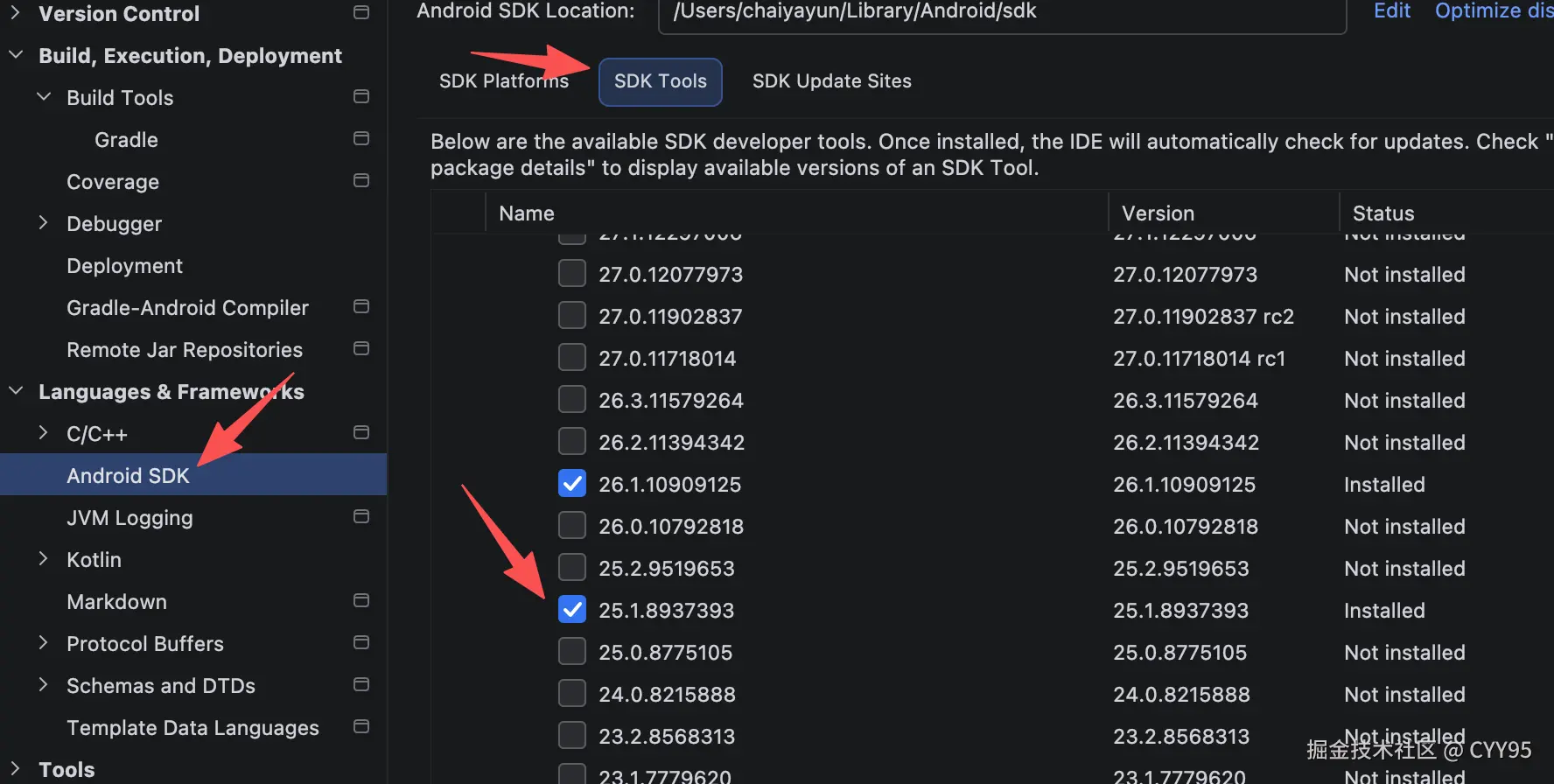Click project-level icon beside Coverage
The height and width of the screenshot is (784, 1554).
click(x=360, y=181)
